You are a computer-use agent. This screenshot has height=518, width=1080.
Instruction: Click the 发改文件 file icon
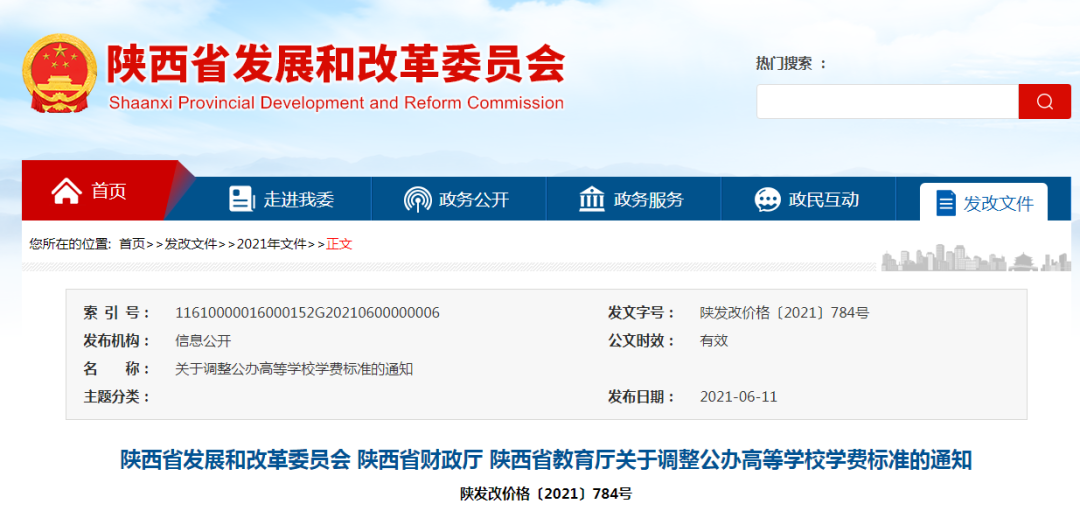click(x=945, y=203)
